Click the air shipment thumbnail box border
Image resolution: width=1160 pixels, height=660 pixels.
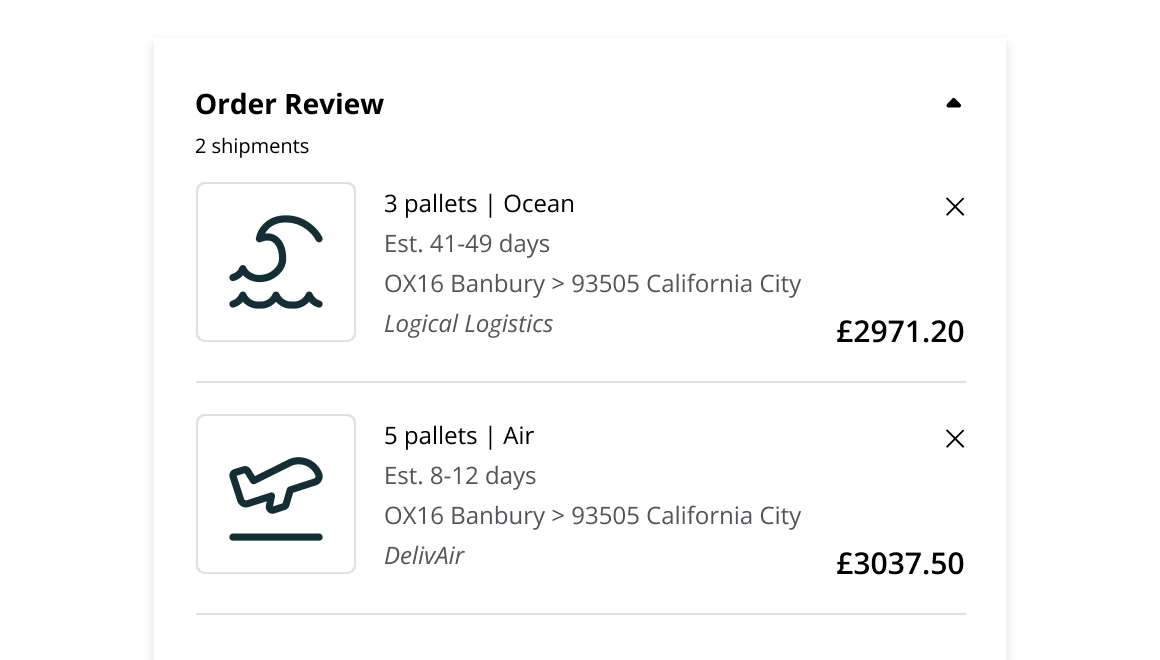[x=276, y=416]
